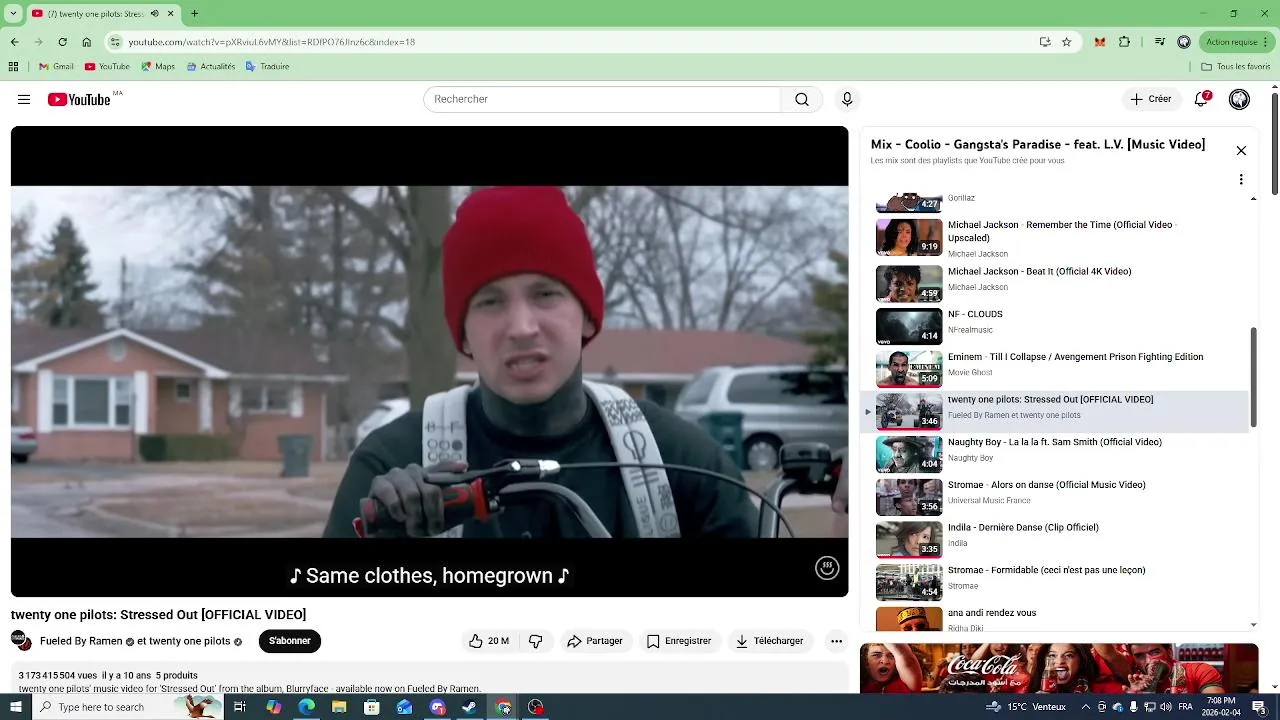Go to the YouTube home logo
This screenshot has height=720, width=1280.
(x=79, y=99)
